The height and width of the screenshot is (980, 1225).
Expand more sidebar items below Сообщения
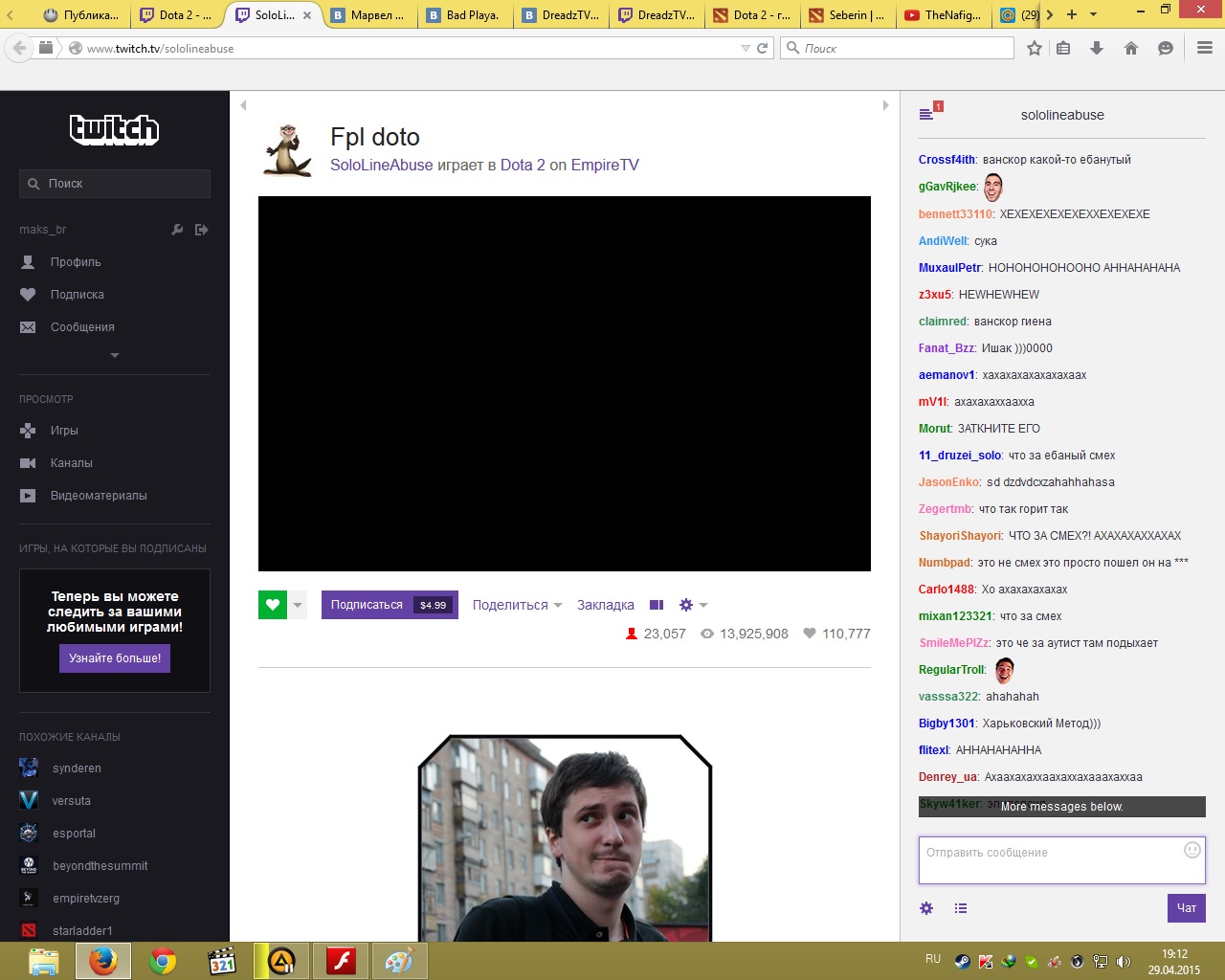click(x=115, y=355)
